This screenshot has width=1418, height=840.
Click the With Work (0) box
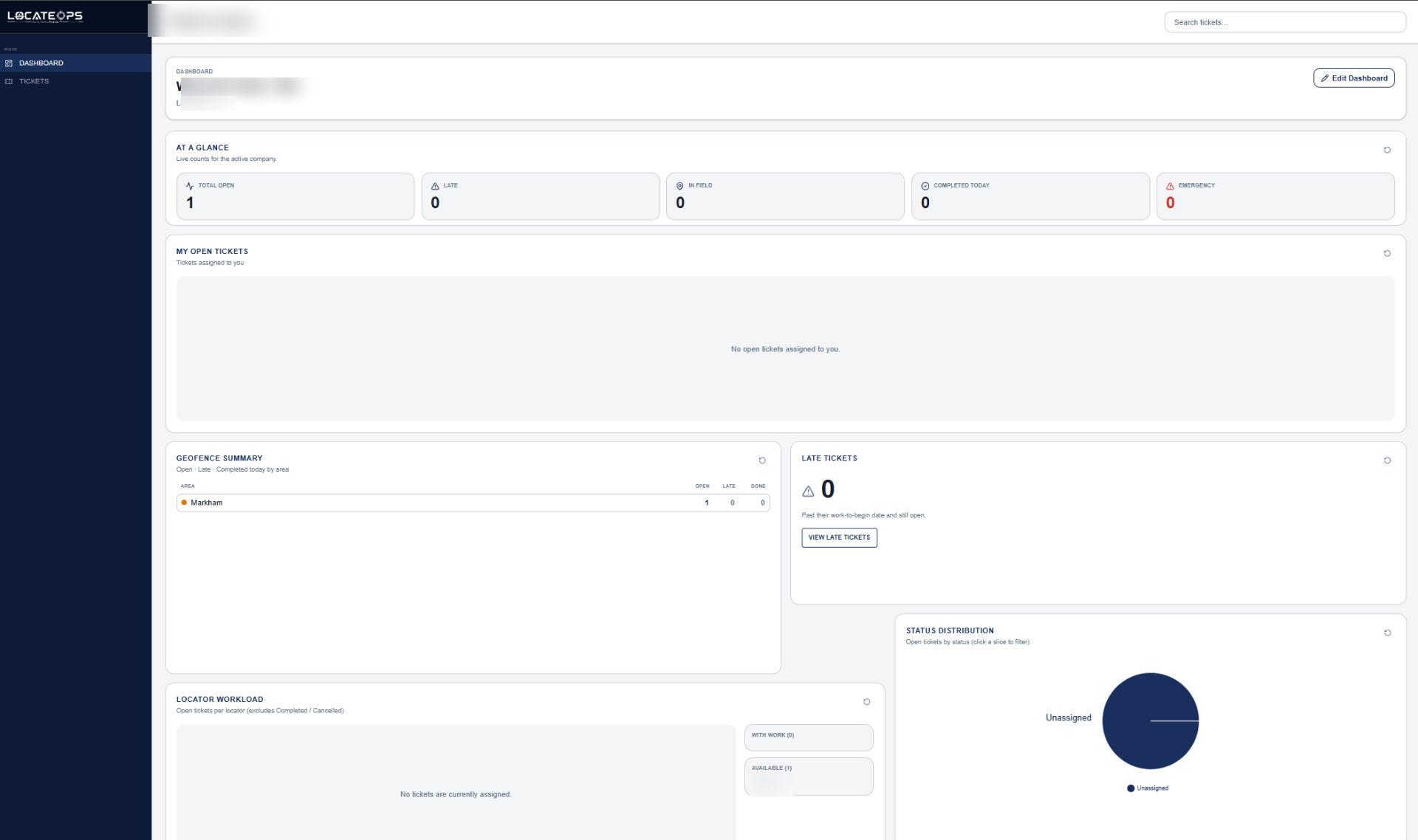pos(809,737)
